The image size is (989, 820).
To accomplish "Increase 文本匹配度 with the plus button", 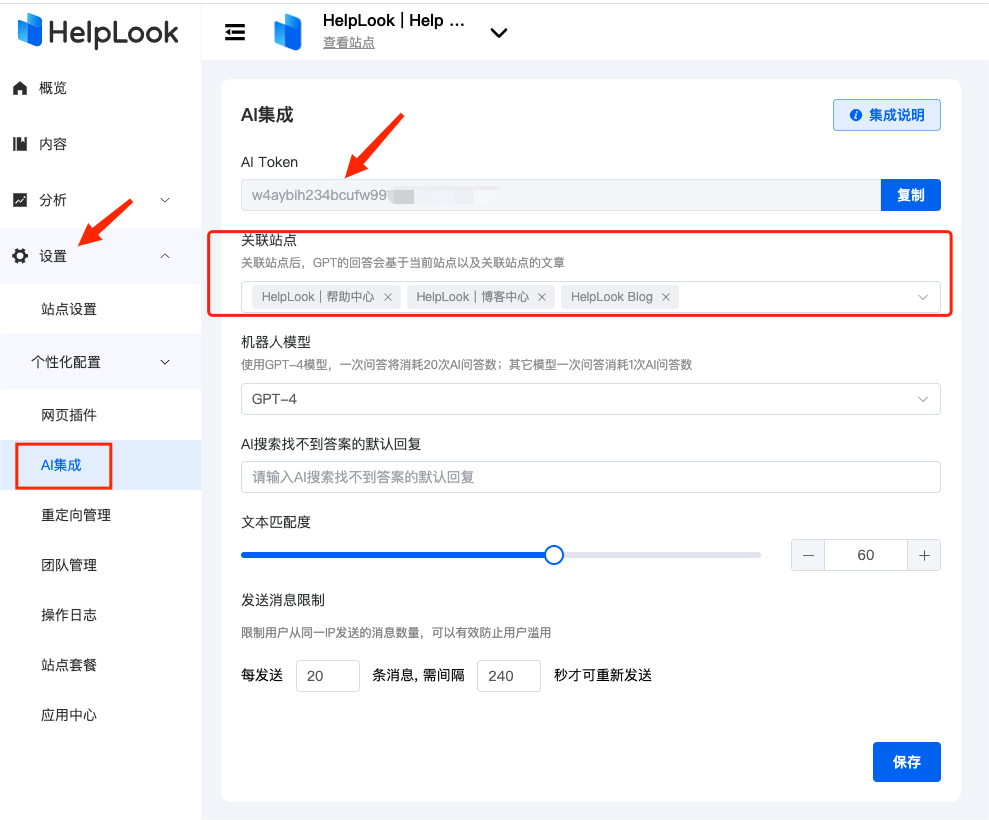I will pos(924,555).
